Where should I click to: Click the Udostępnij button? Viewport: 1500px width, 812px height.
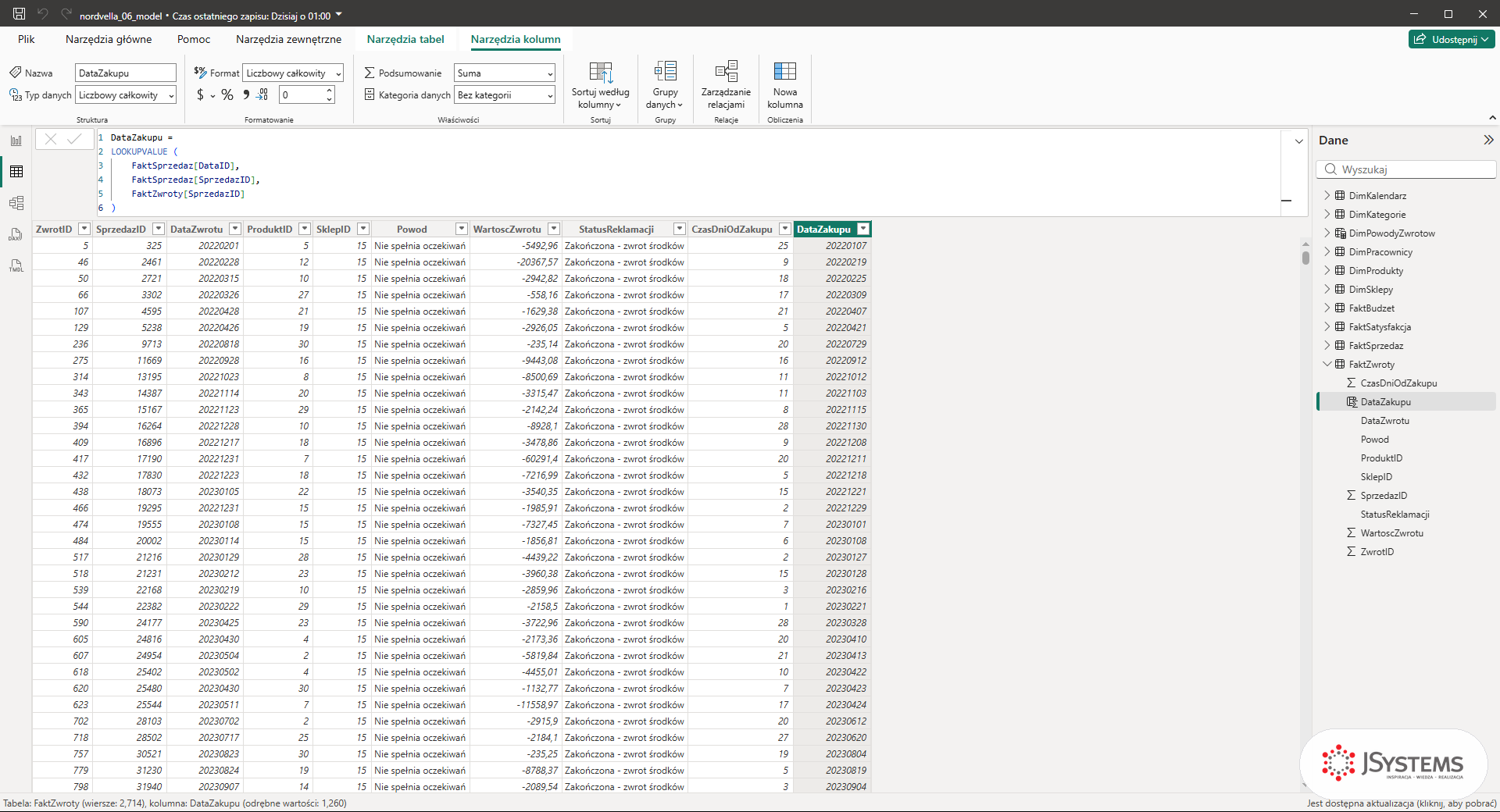pyautogui.click(x=1452, y=39)
